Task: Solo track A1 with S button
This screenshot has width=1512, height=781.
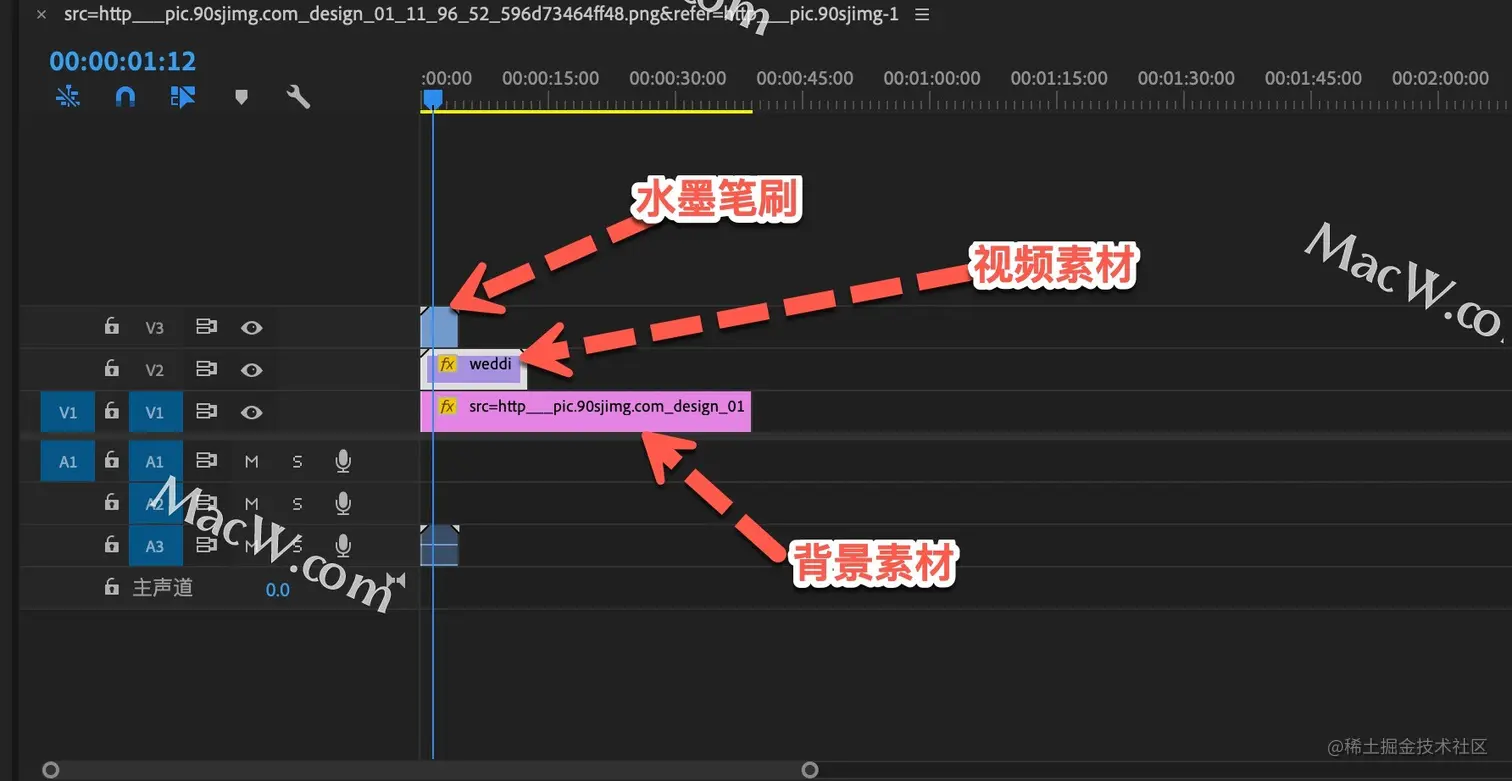Action: pos(297,461)
